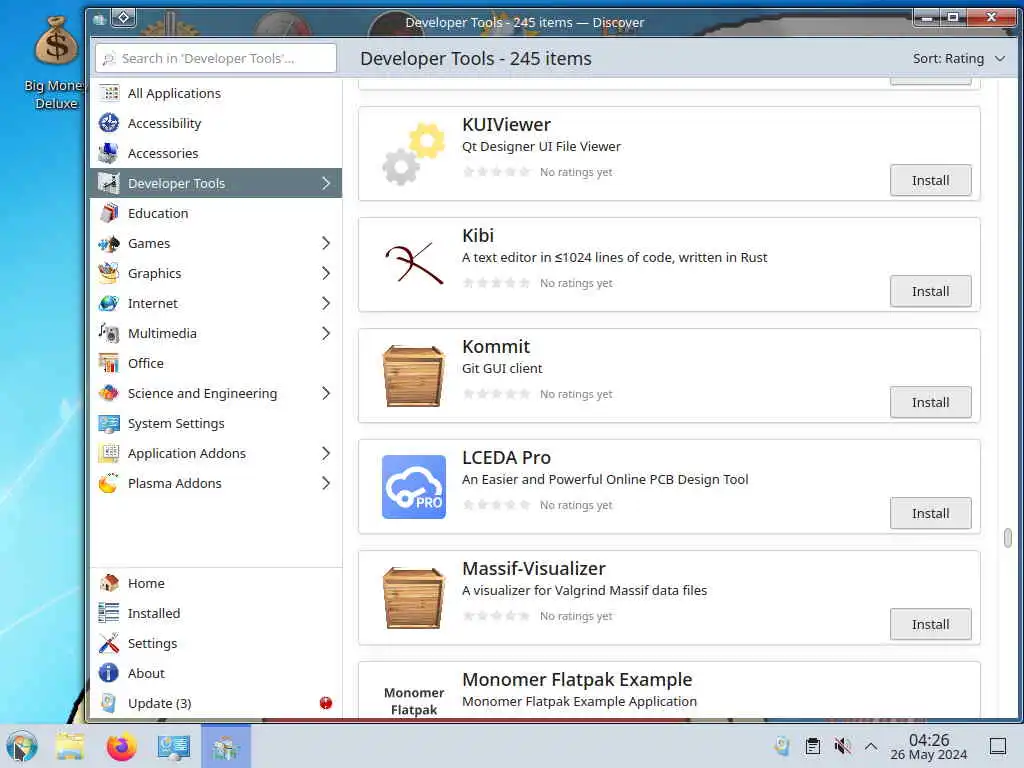Open the Sort: Rating dropdown
This screenshot has height=768, width=1024.
click(x=959, y=59)
